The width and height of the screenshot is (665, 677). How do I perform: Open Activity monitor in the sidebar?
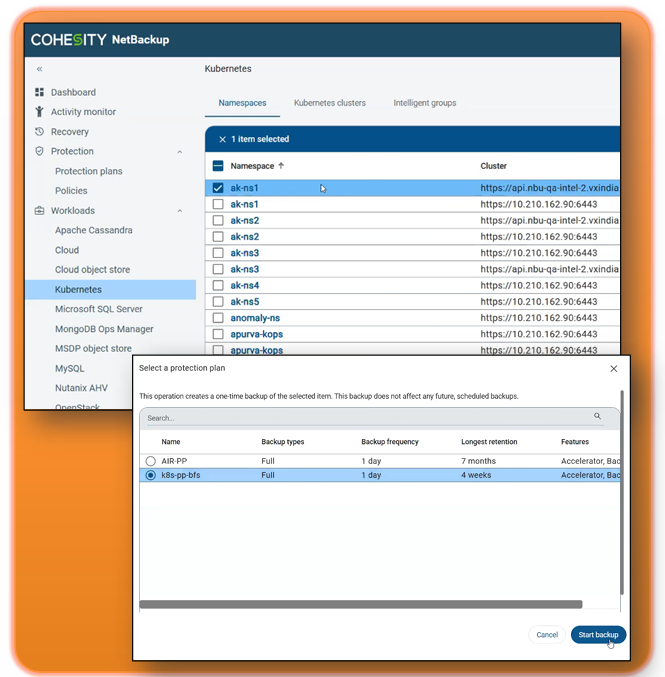click(83, 112)
